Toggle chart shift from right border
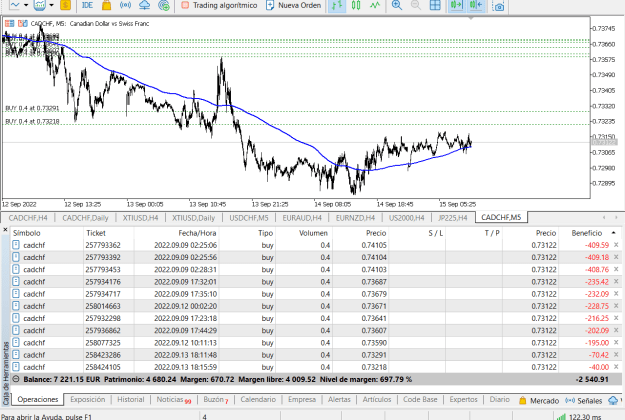 tap(476, 5)
